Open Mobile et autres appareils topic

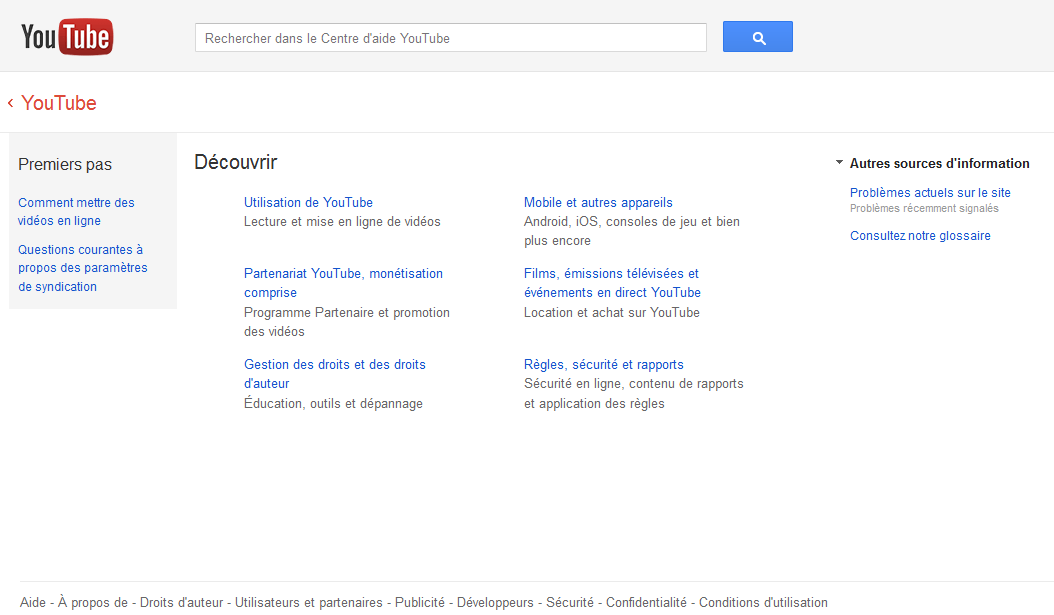pyautogui.click(x=598, y=202)
